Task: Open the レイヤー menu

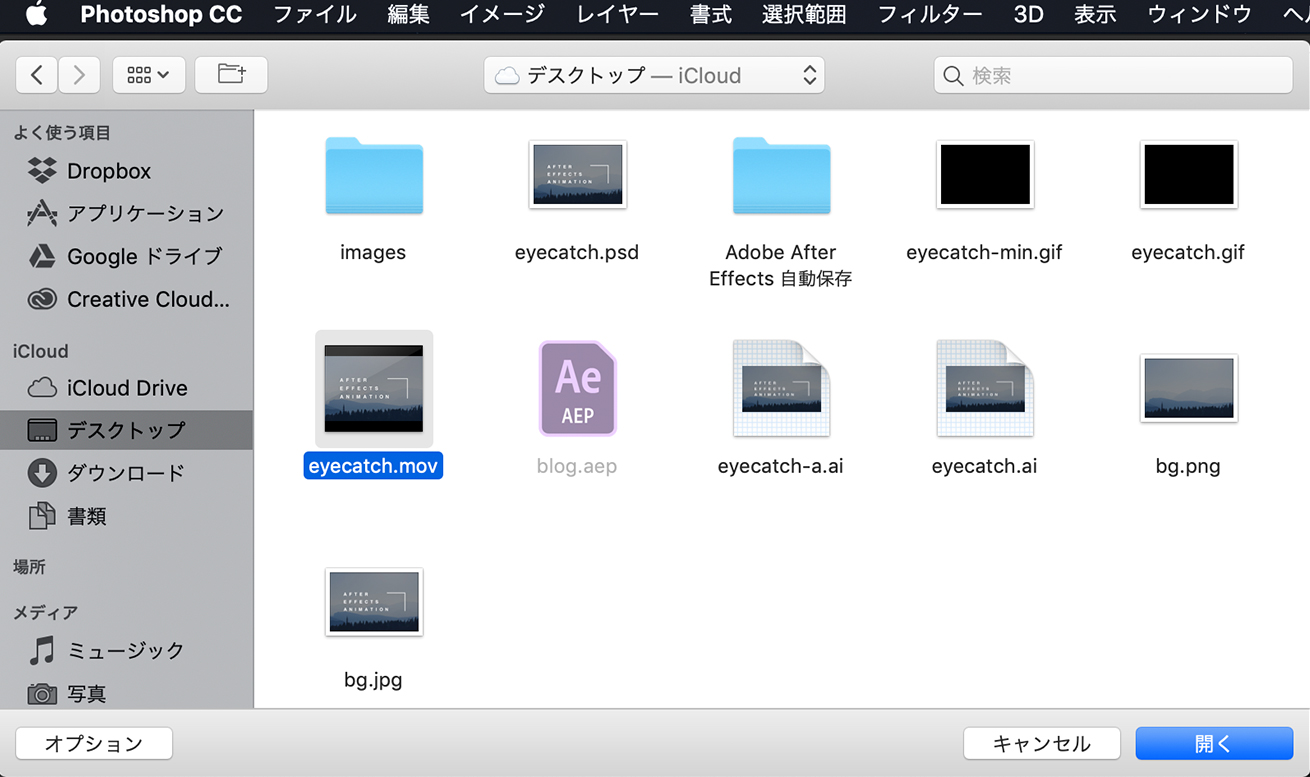Action: 618,14
